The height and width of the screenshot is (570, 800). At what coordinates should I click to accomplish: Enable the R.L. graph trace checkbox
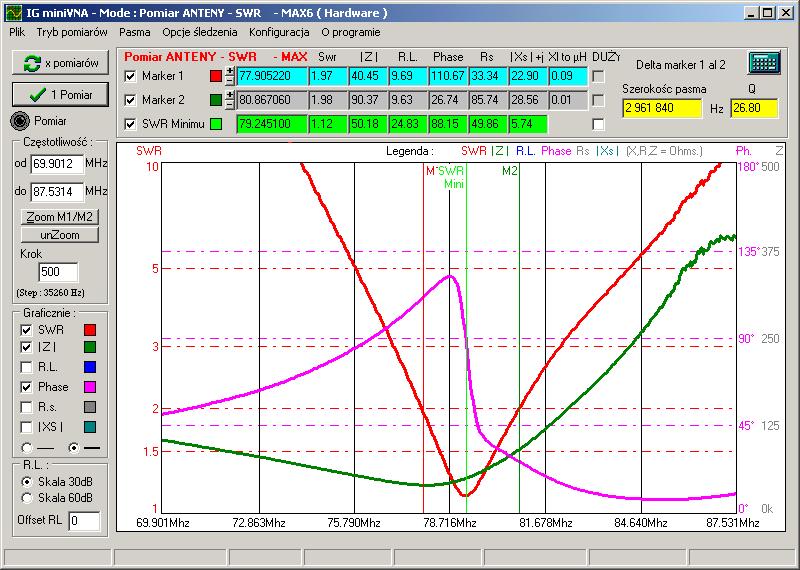click(x=26, y=367)
